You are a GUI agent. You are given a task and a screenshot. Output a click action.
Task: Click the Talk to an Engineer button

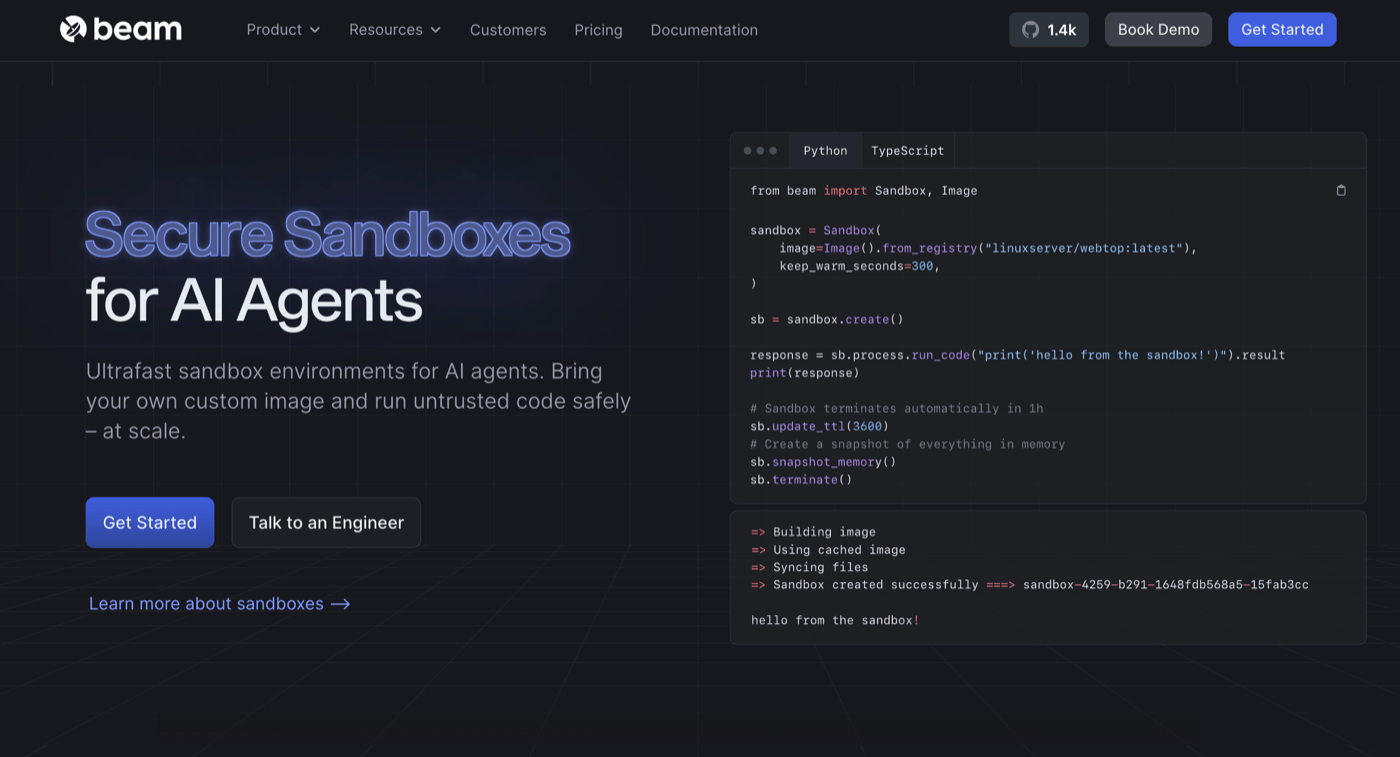326,523
